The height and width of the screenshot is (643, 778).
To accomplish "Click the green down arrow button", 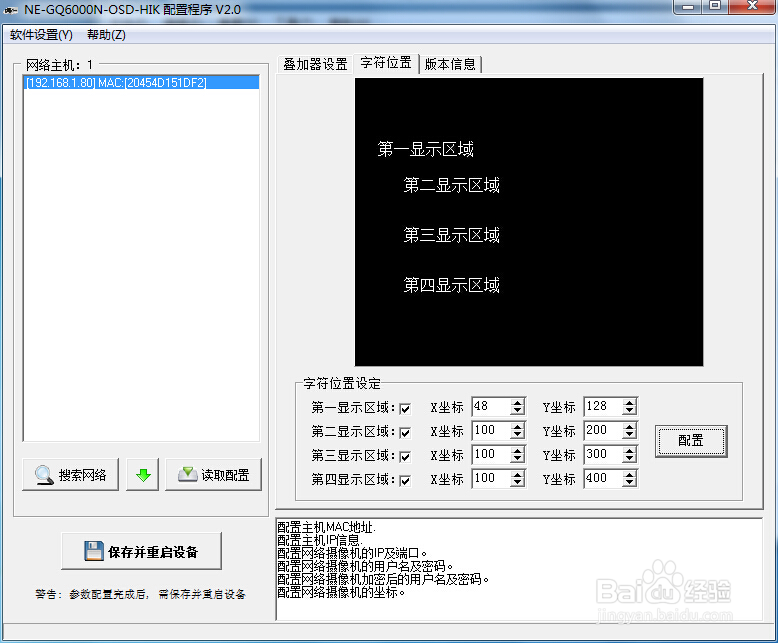I will (x=143, y=475).
